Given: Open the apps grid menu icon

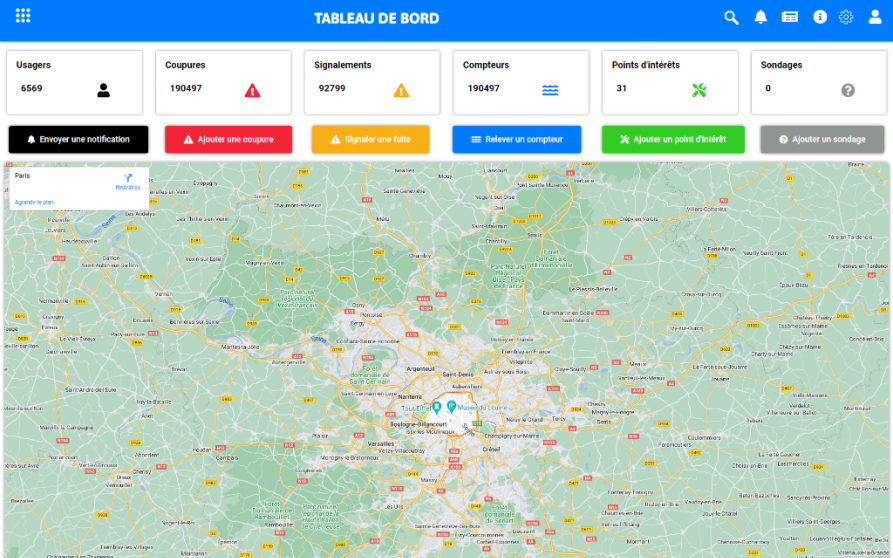Looking at the screenshot, I should (x=23, y=16).
